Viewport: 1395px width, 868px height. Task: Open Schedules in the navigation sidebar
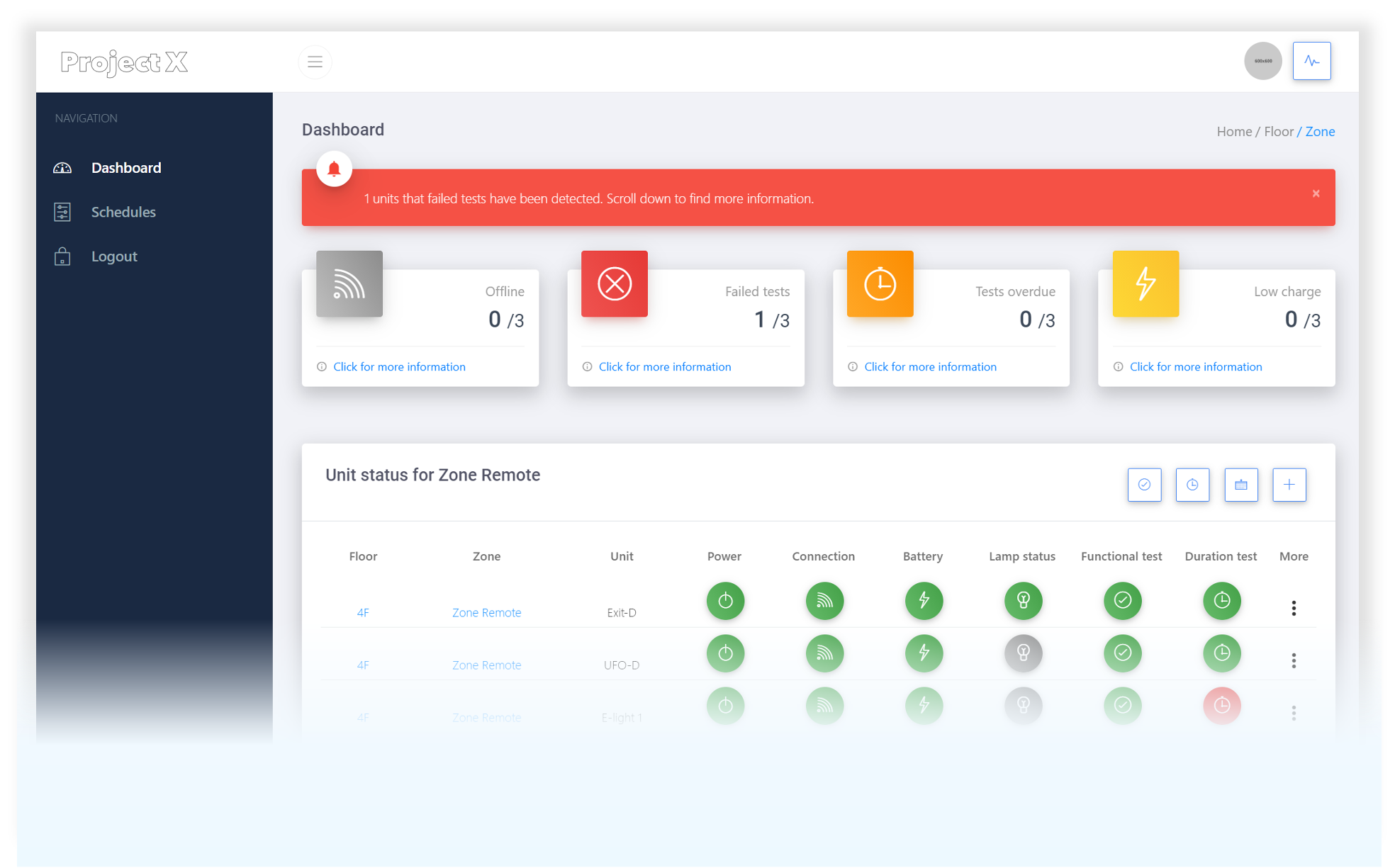click(123, 212)
